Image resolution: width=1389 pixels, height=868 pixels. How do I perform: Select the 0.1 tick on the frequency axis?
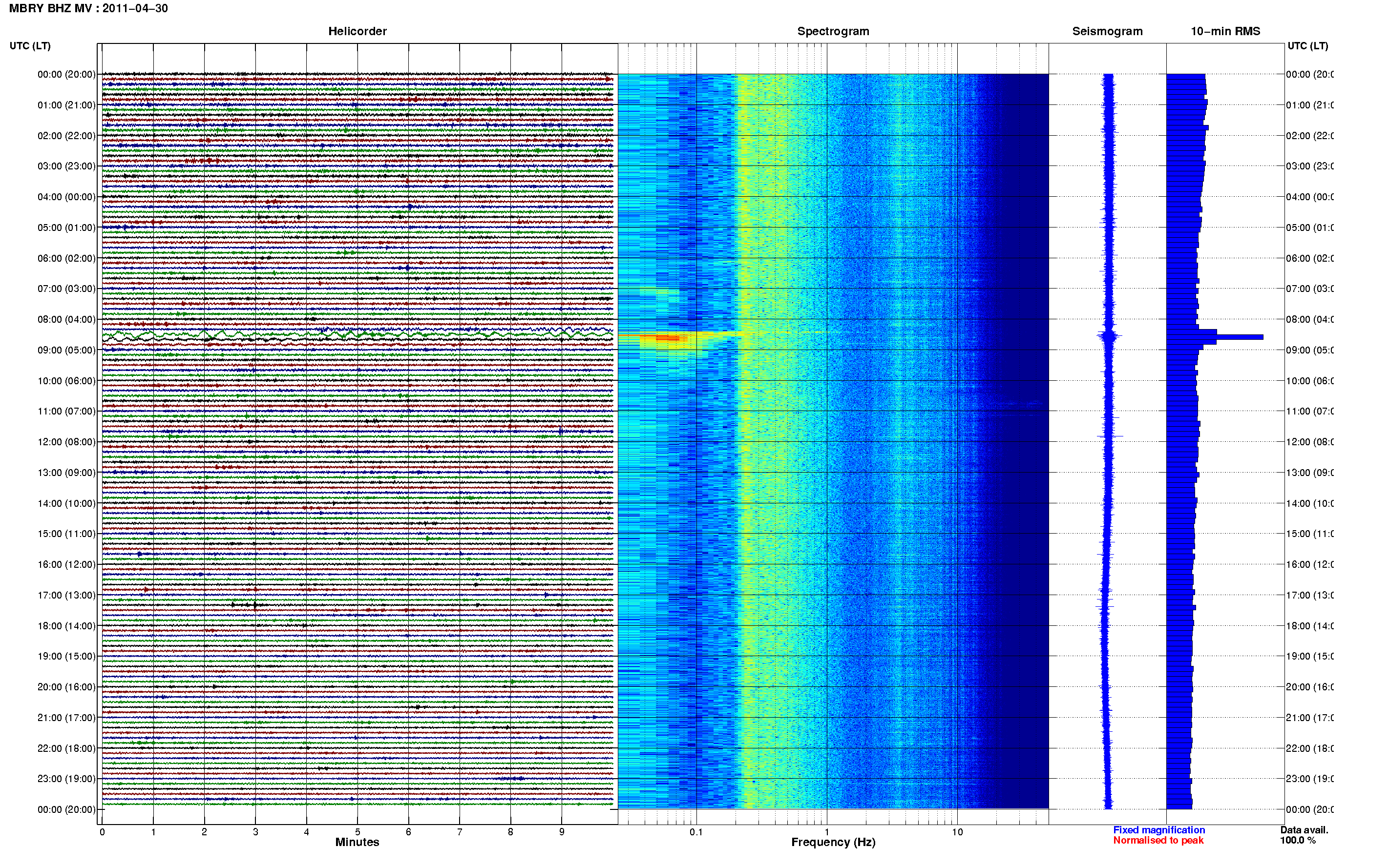696,832
